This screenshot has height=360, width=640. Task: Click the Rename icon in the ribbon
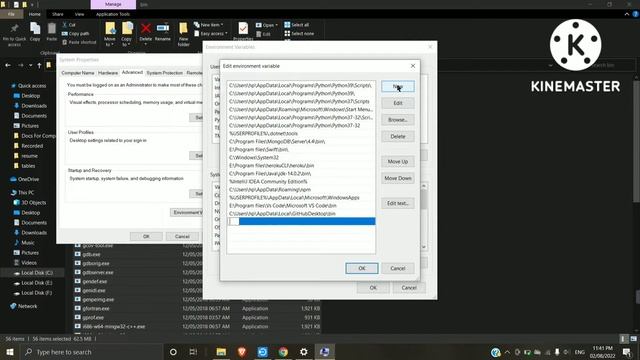click(162, 28)
